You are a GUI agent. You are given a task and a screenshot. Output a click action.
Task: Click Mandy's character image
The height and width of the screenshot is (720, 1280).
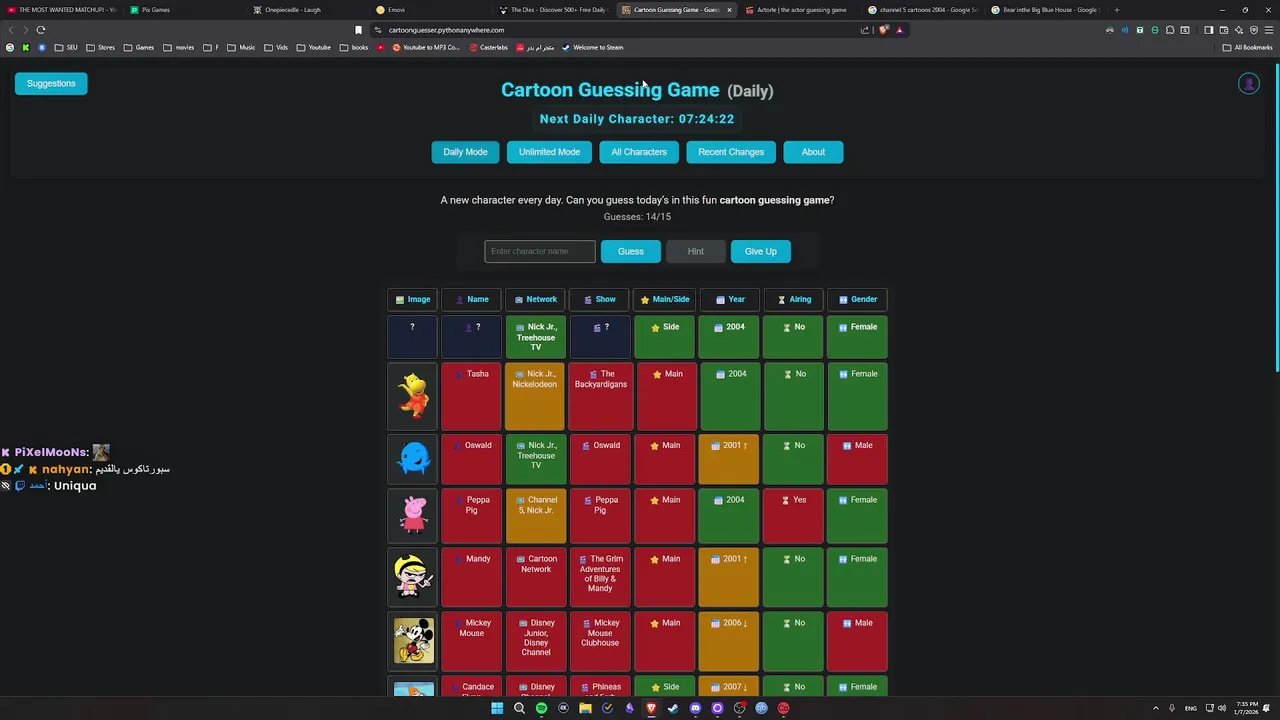pos(413,577)
